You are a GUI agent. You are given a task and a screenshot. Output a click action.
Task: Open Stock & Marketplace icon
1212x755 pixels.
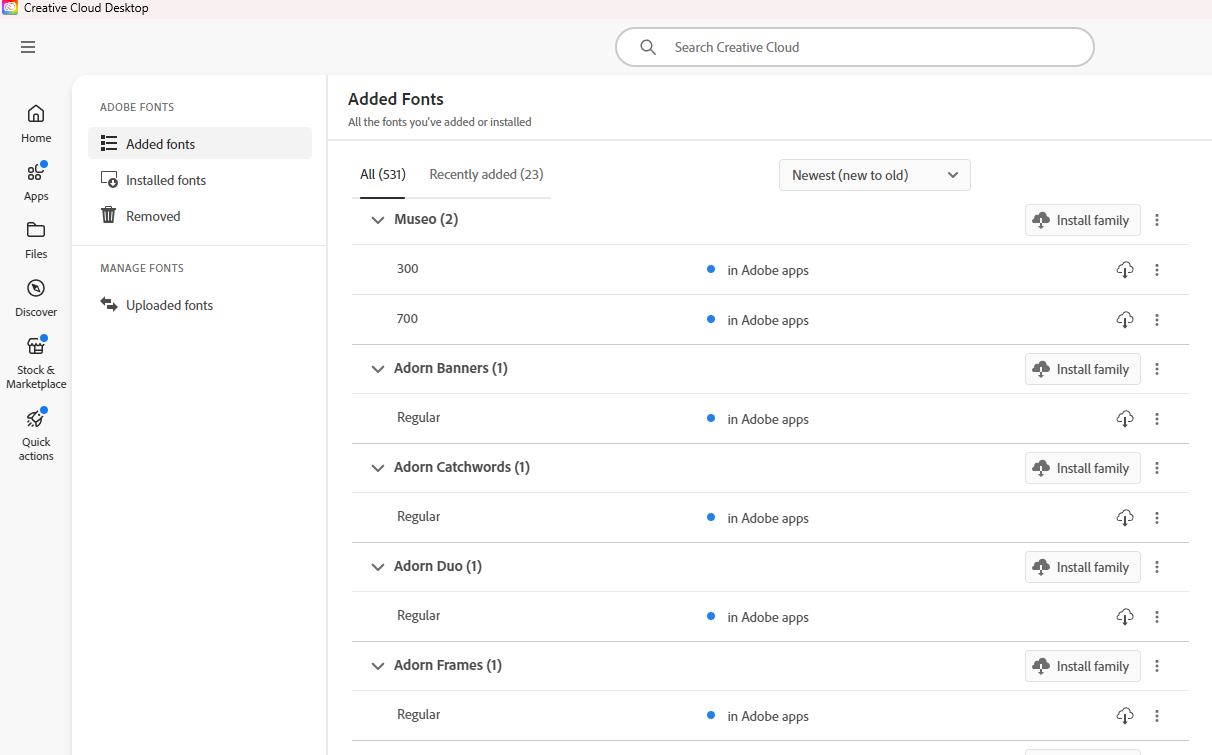point(36,347)
